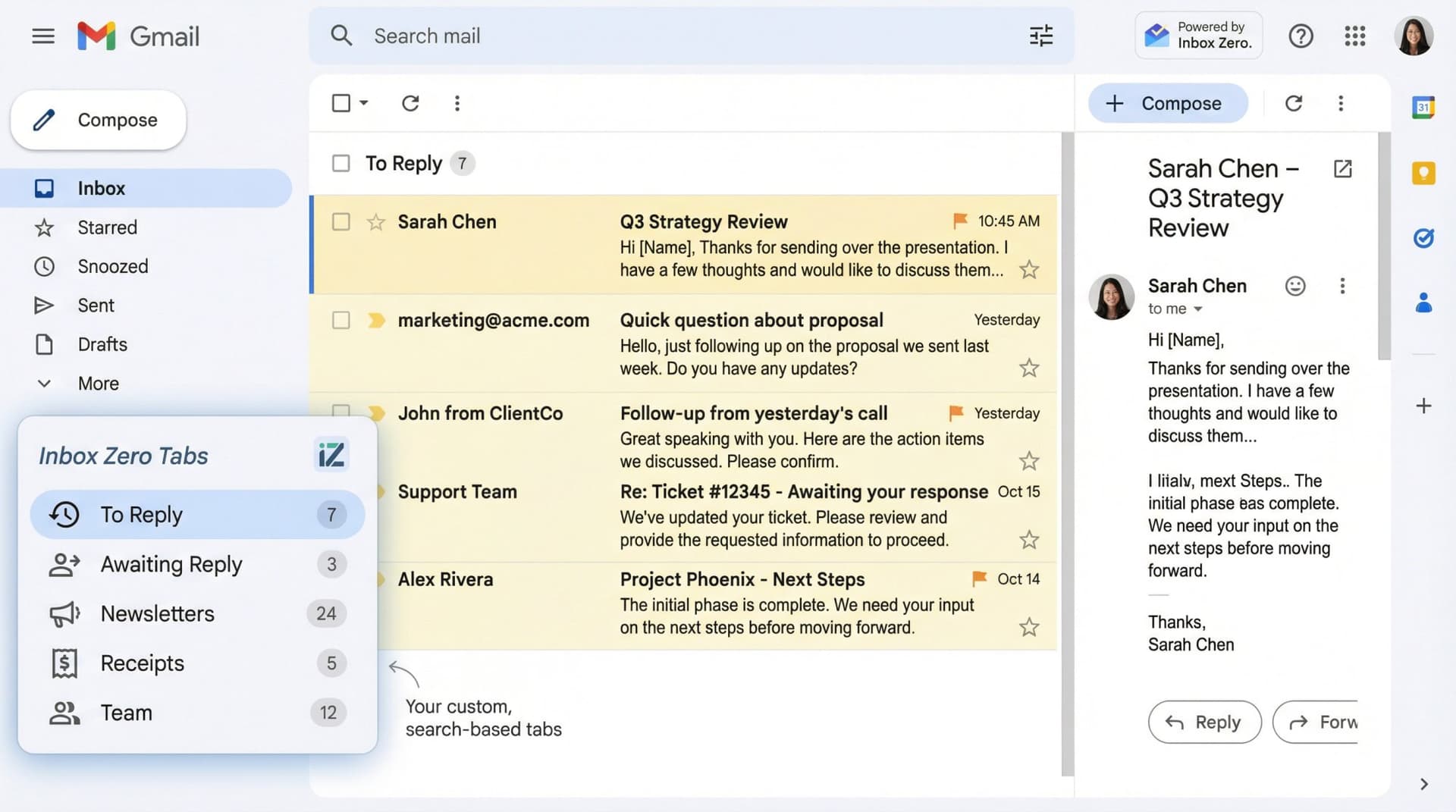Open the select-all dropdown arrow
This screenshot has width=1456, height=812.
click(x=362, y=102)
